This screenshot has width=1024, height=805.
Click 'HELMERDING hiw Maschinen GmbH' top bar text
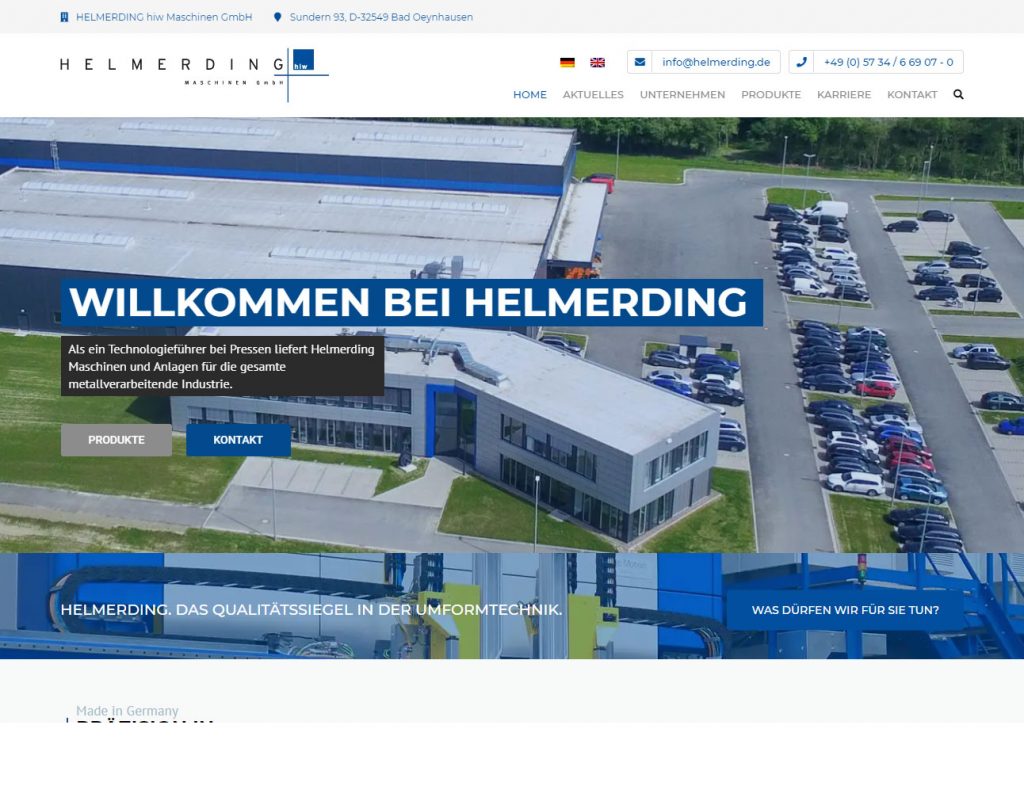coord(164,17)
